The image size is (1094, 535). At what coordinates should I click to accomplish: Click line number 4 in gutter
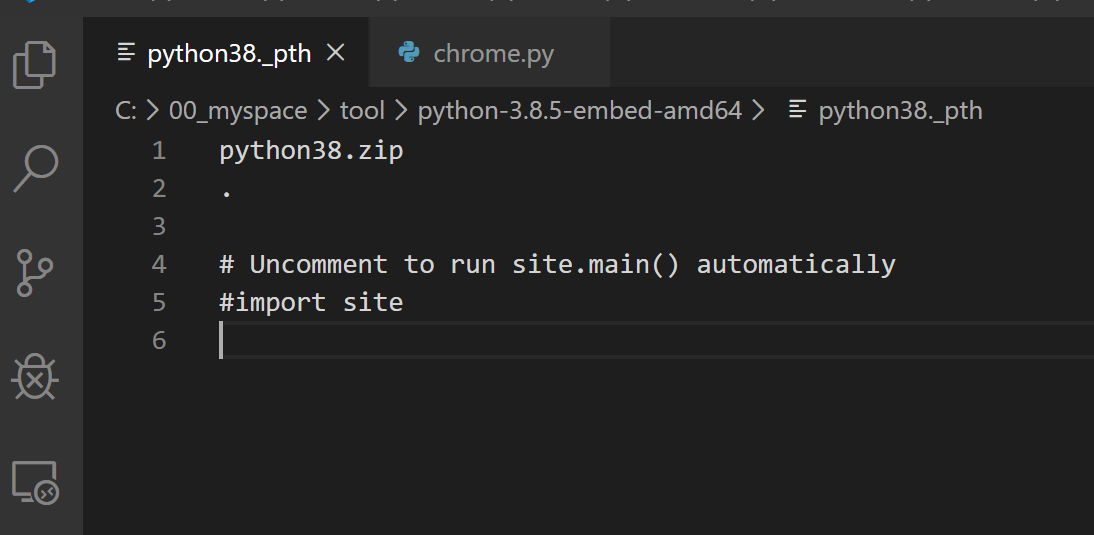point(158,264)
